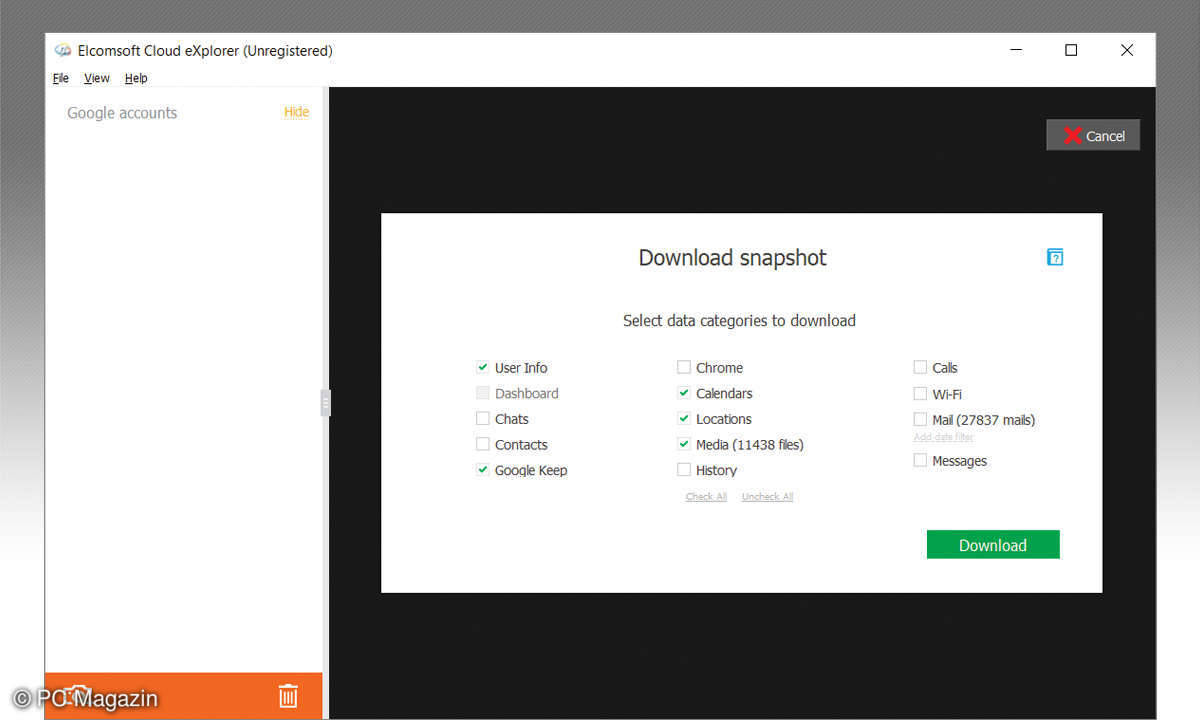The width and height of the screenshot is (1200, 720).
Task: Enable the Chats category
Action: [x=483, y=419]
